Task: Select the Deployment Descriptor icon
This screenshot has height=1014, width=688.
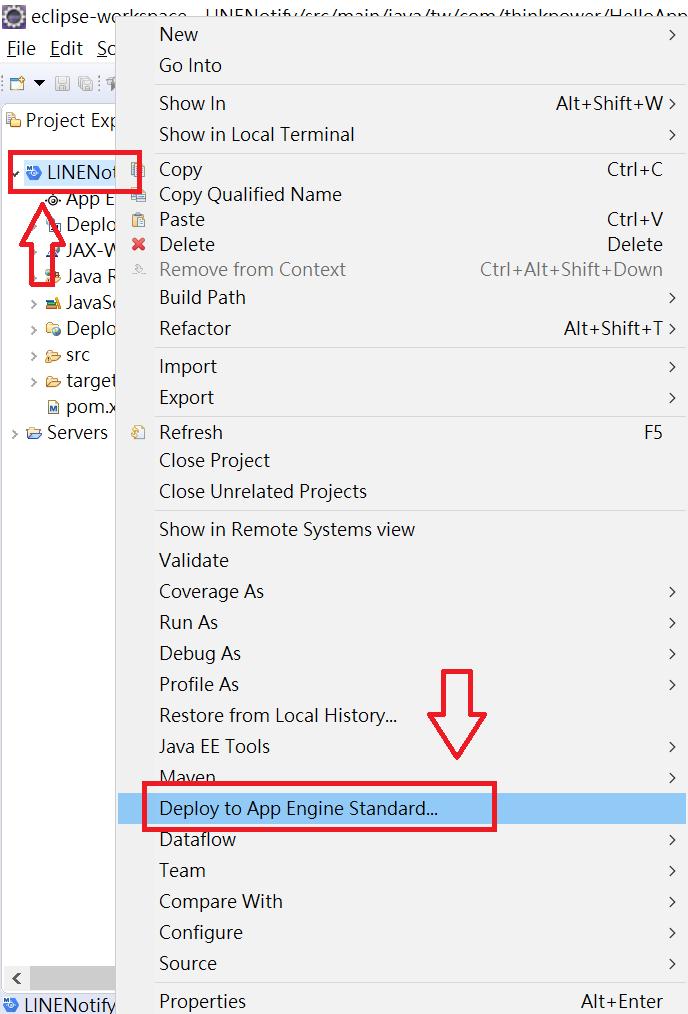Action: click(x=56, y=226)
